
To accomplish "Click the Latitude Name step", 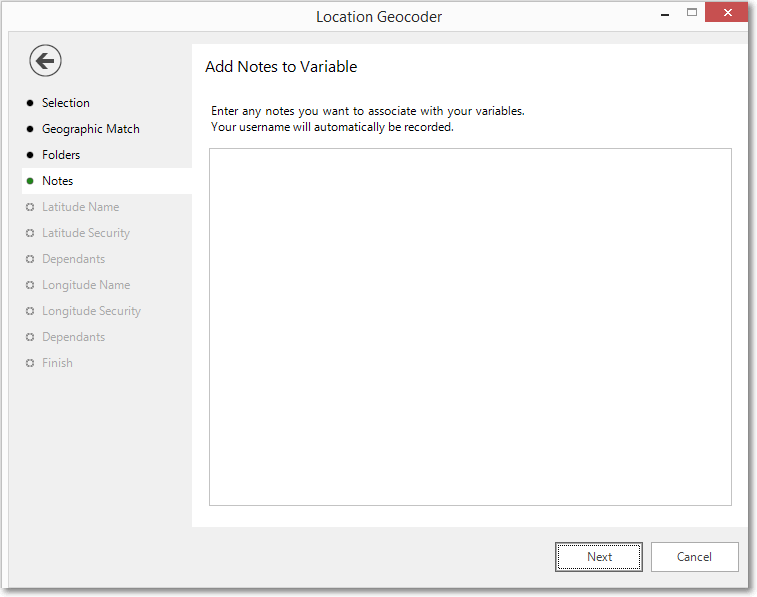I will pos(81,207).
